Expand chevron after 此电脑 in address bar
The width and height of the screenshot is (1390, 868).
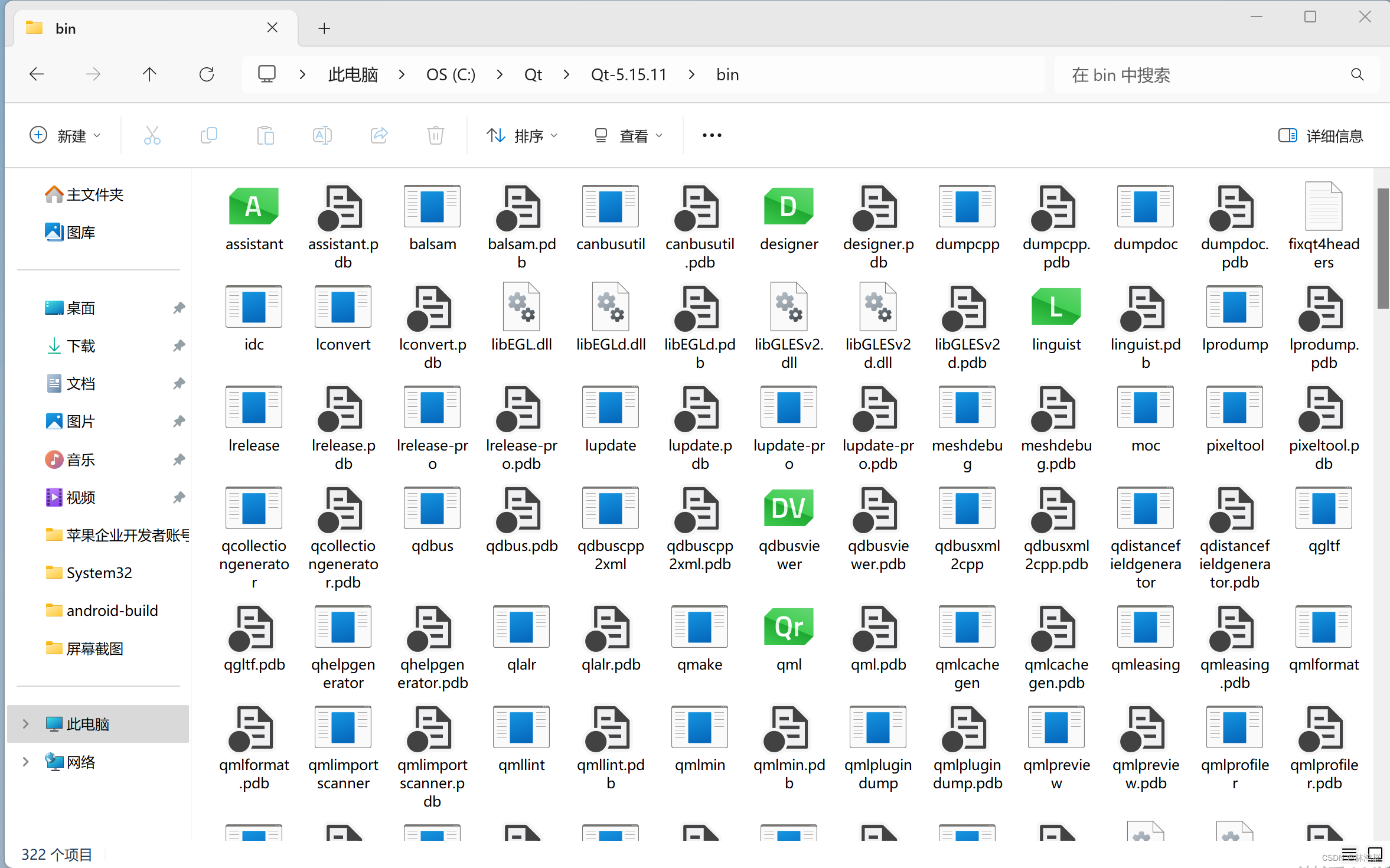(x=402, y=74)
